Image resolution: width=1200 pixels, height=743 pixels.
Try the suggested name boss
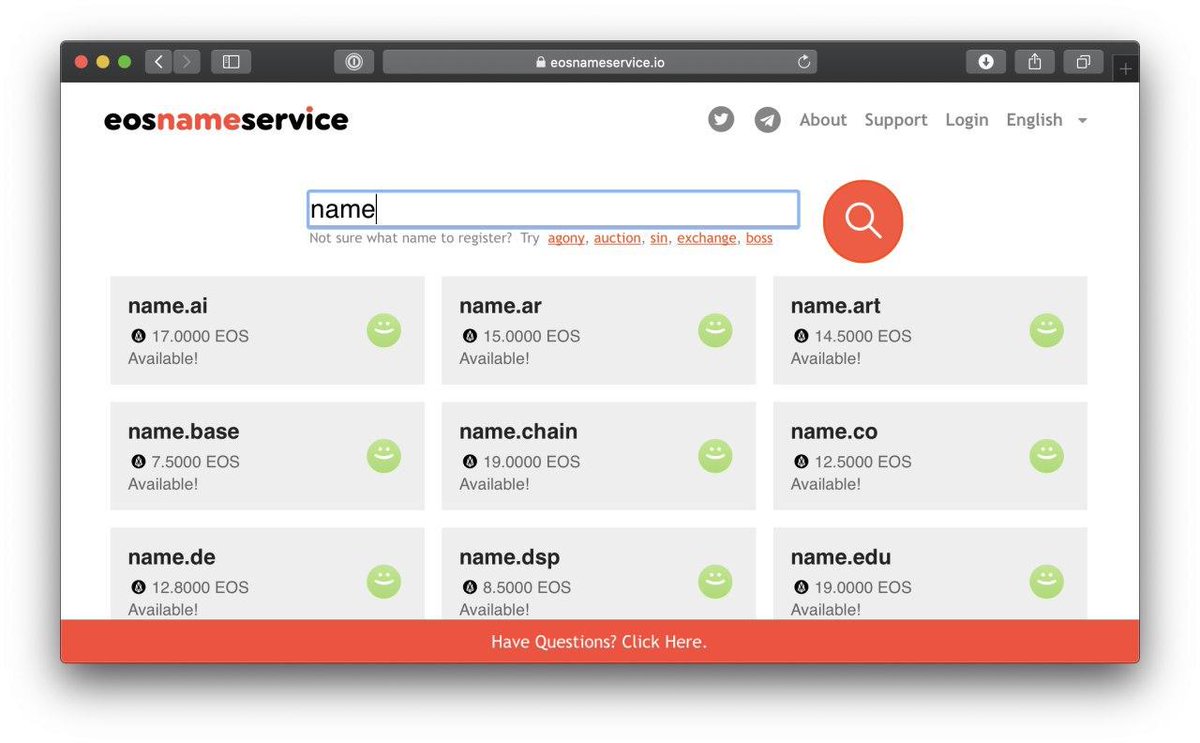click(x=759, y=238)
